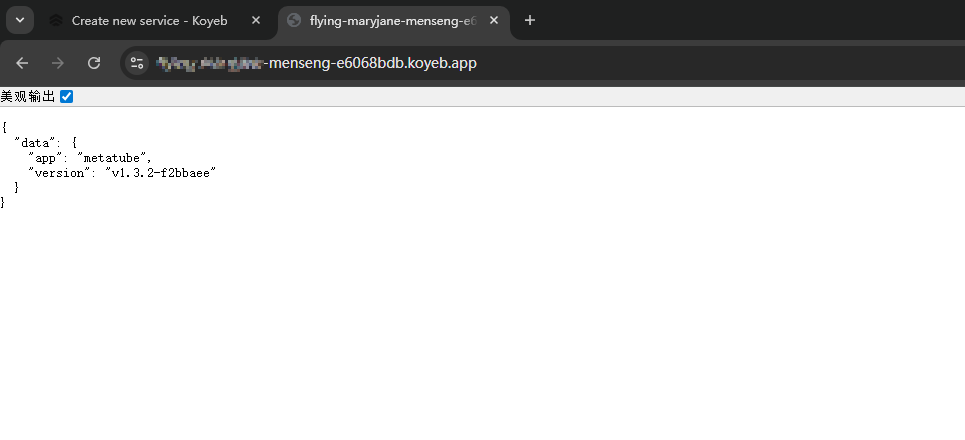Click the "data" key in JSON
This screenshot has width=965, height=440.
point(36,142)
